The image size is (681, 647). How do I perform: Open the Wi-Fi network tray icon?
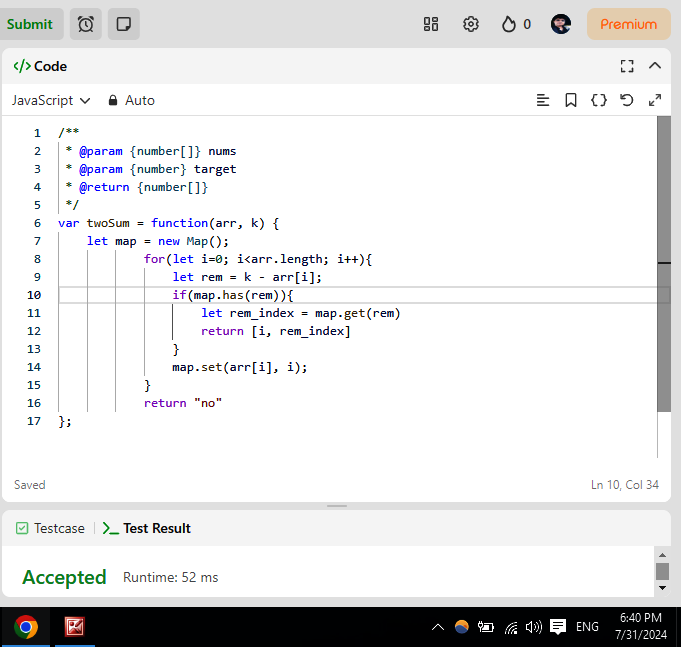coord(511,627)
